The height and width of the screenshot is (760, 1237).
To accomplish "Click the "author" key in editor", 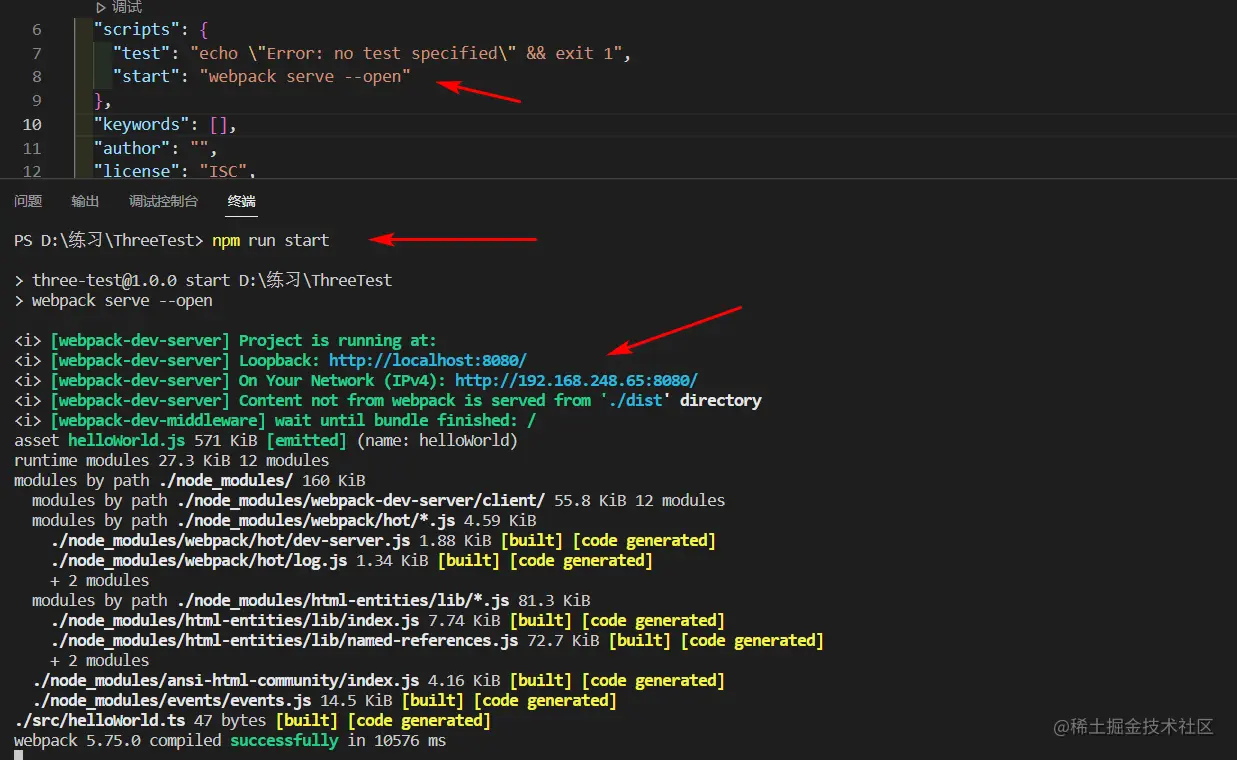I will click(x=132, y=148).
